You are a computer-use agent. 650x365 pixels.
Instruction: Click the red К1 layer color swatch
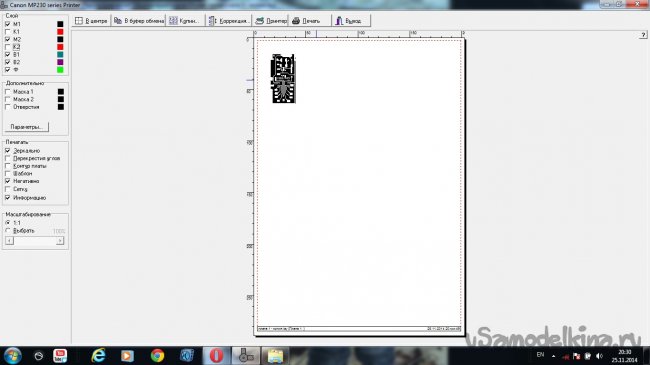60,32
